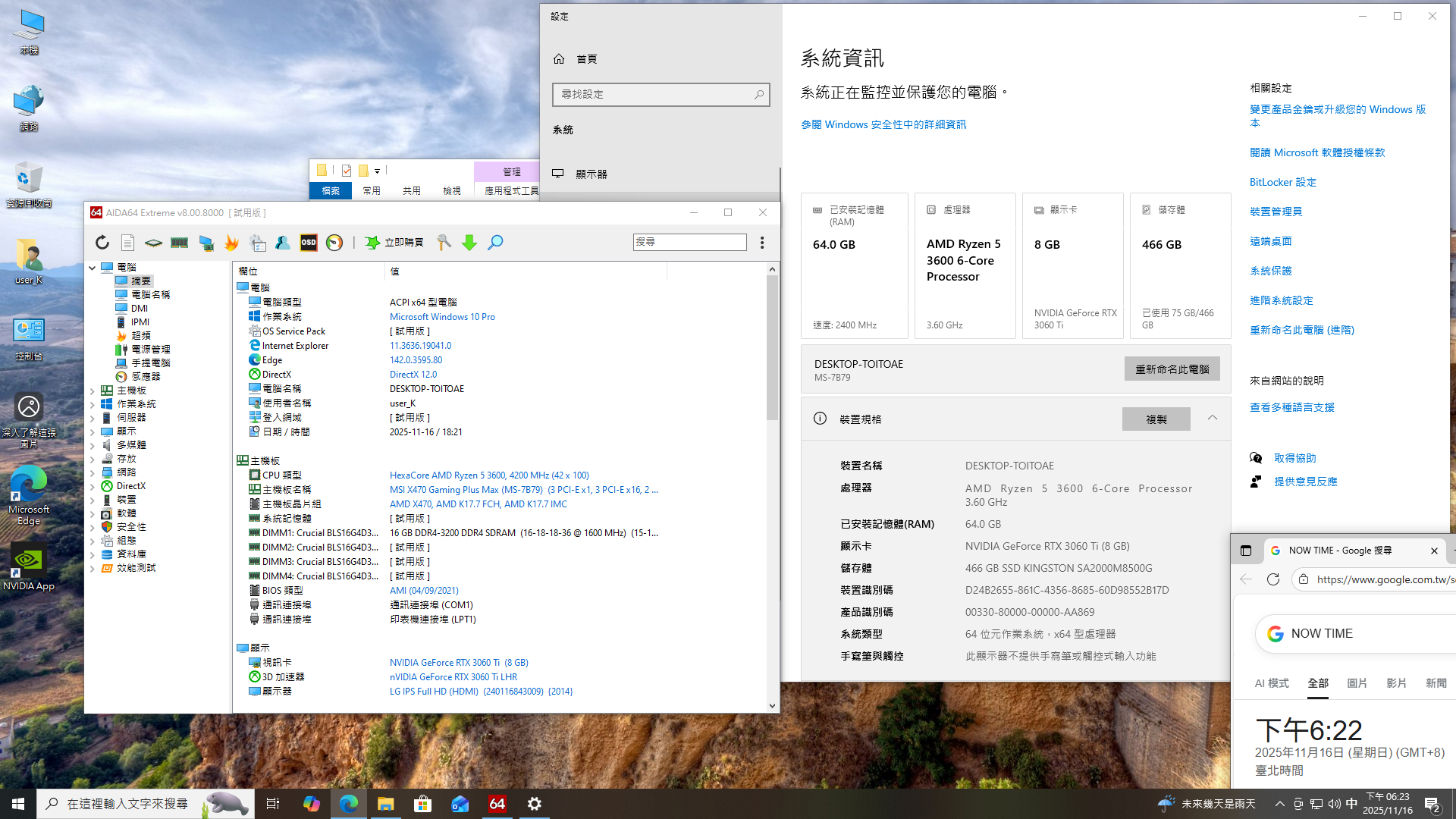Click the 重新命名此電腦 button

pos(1172,369)
